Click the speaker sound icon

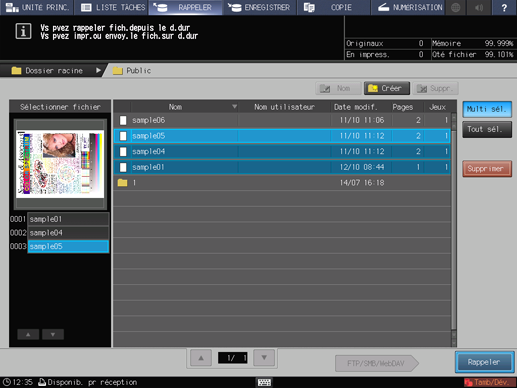[479, 7]
